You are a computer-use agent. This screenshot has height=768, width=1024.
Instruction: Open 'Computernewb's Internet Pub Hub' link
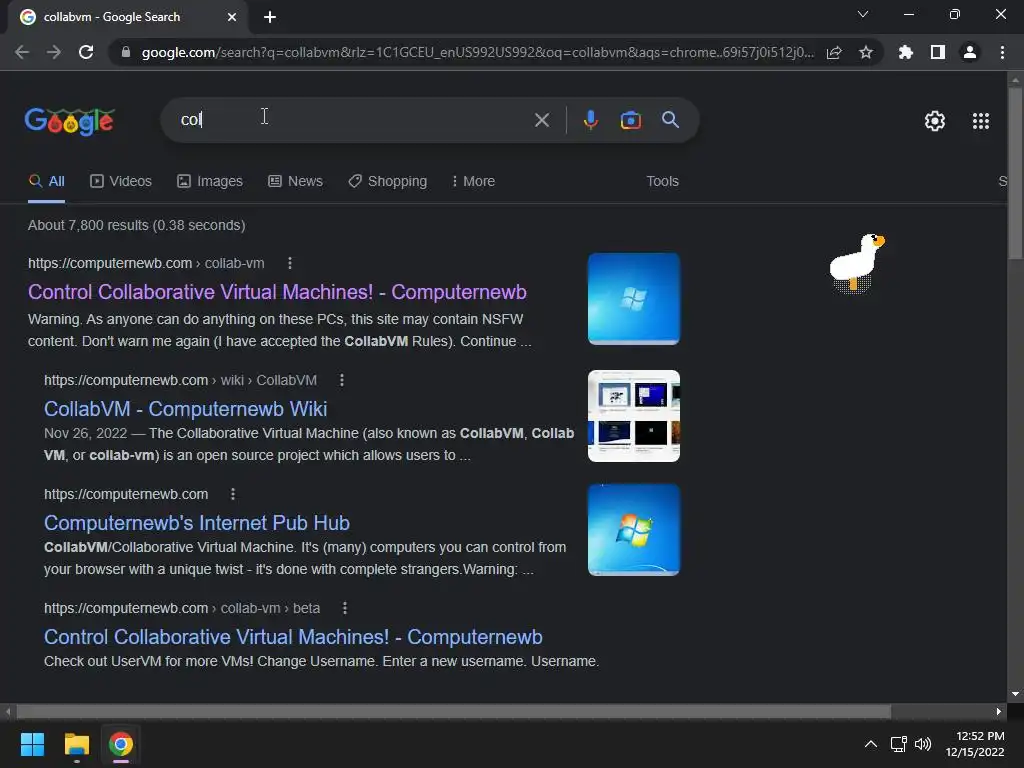pos(197,523)
